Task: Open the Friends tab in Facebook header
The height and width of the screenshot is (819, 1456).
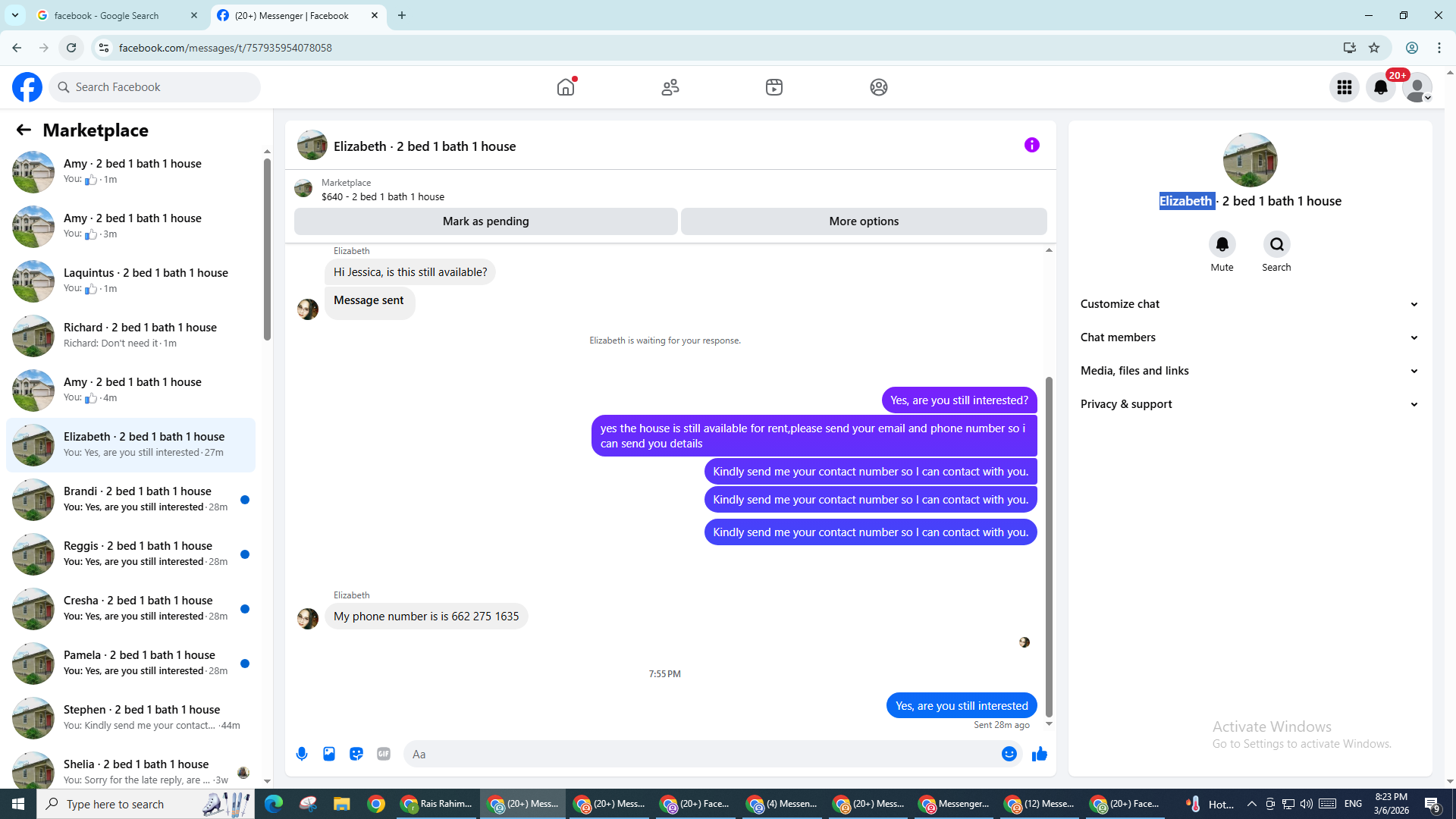Action: pyautogui.click(x=670, y=87)
